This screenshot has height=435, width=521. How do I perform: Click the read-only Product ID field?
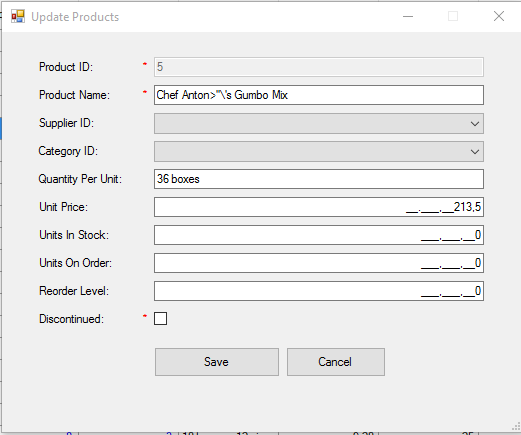point(319,67)
